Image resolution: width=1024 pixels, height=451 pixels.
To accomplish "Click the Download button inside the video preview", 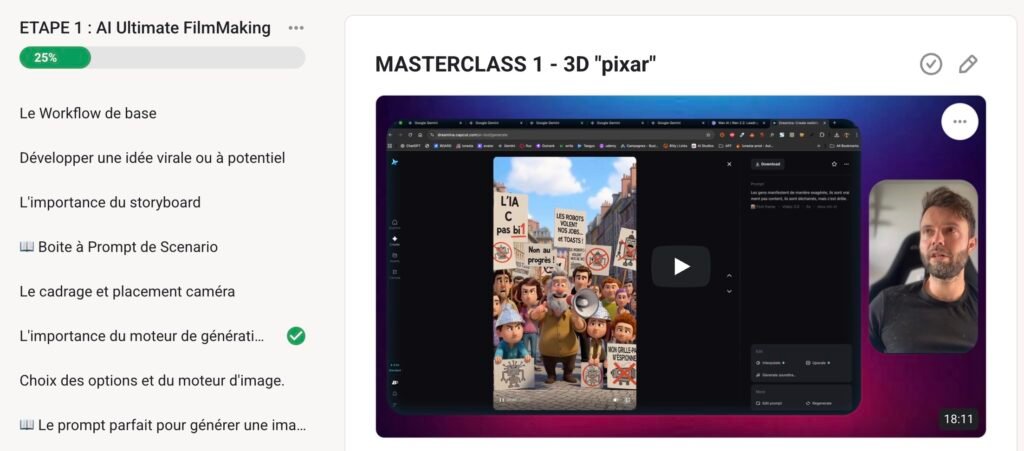I will pos(767,164).
